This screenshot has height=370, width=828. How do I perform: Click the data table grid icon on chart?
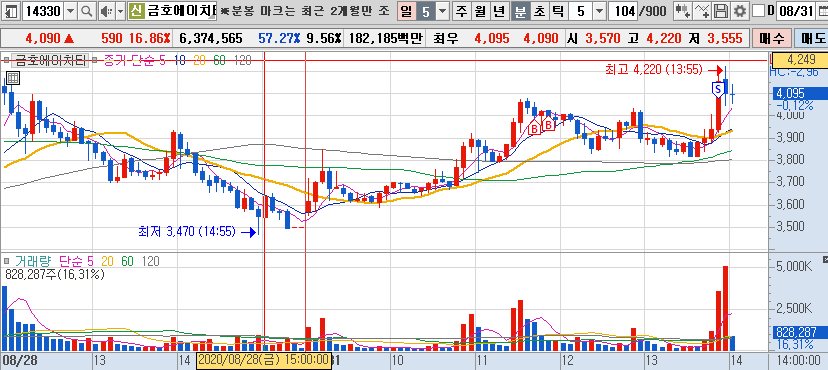(13, 79)
